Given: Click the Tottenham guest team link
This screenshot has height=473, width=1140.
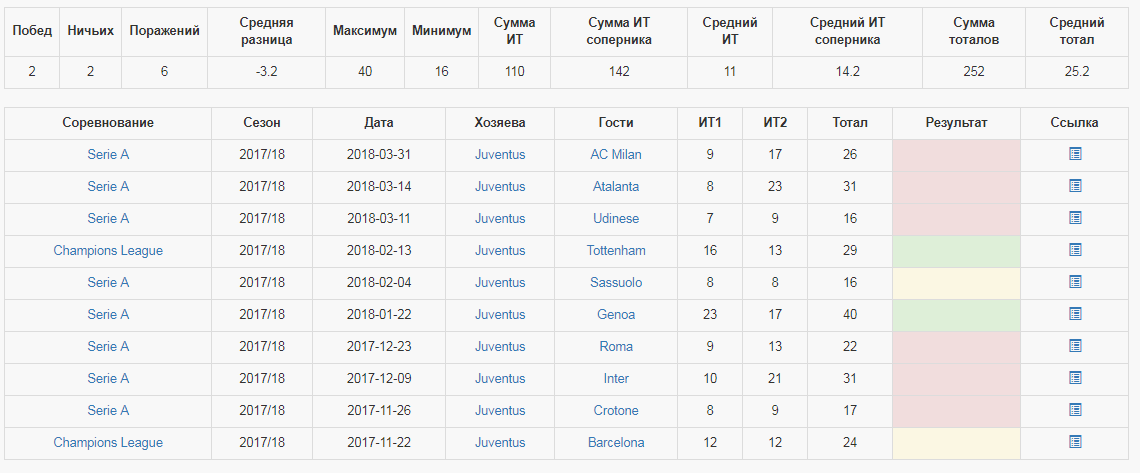Looking at the screenshot, I should coord(616,251).
